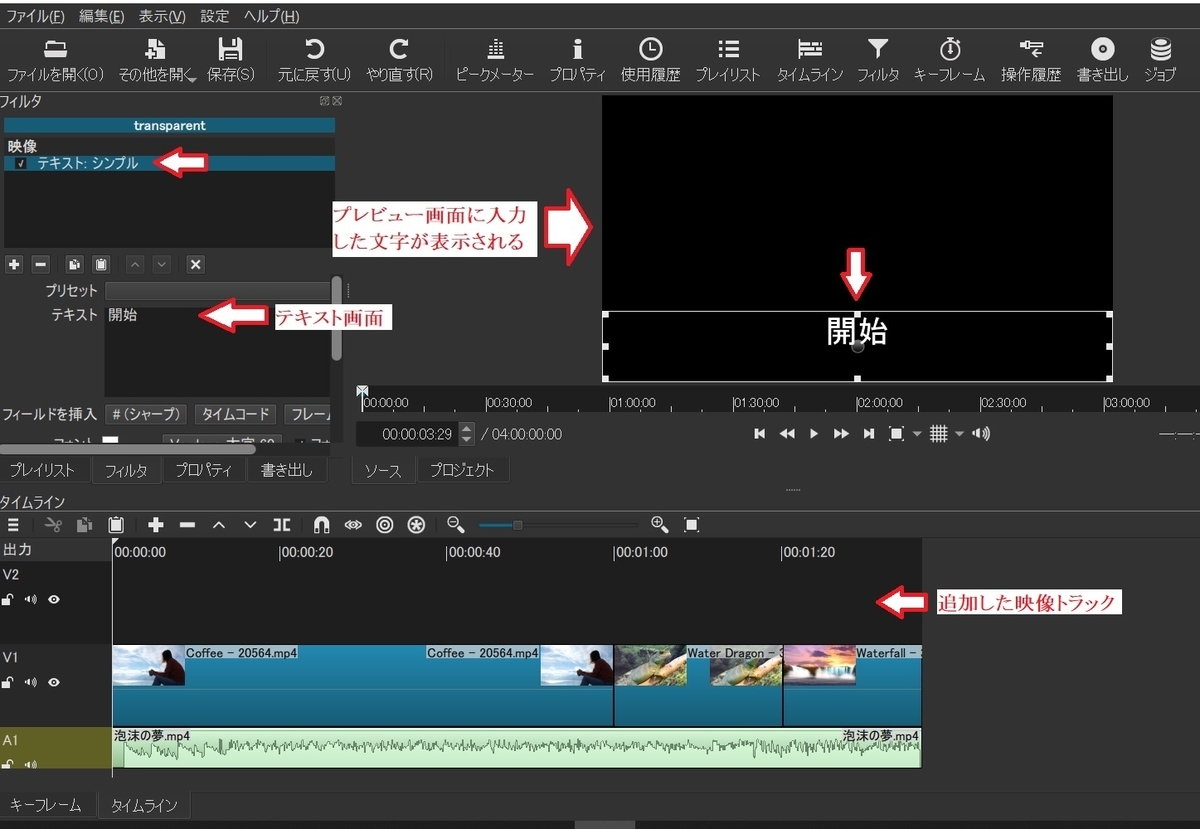Toggle テキスト: シンプル filter checkbox

pos(21,163)
